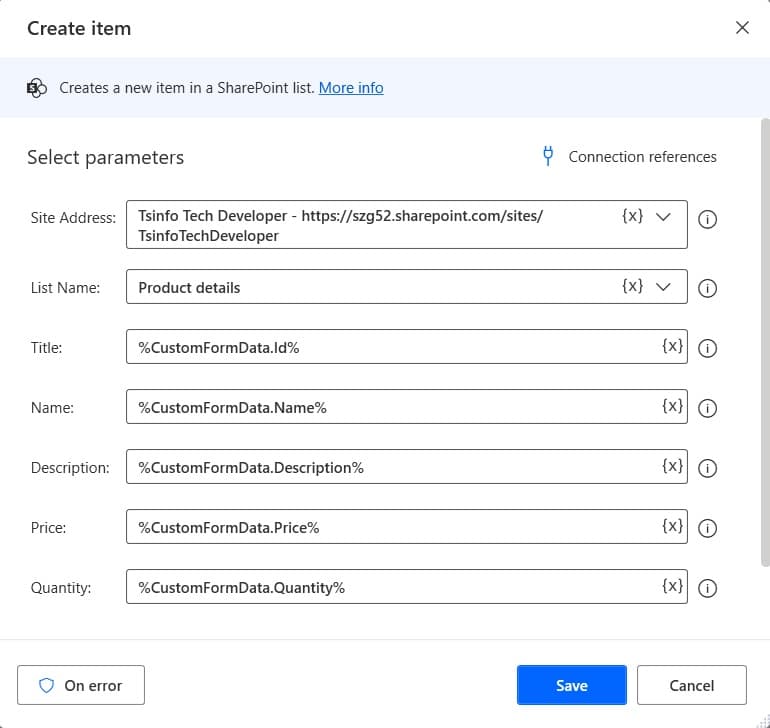
Task: Expand the List Name dropdown
Action: point(663,286)
